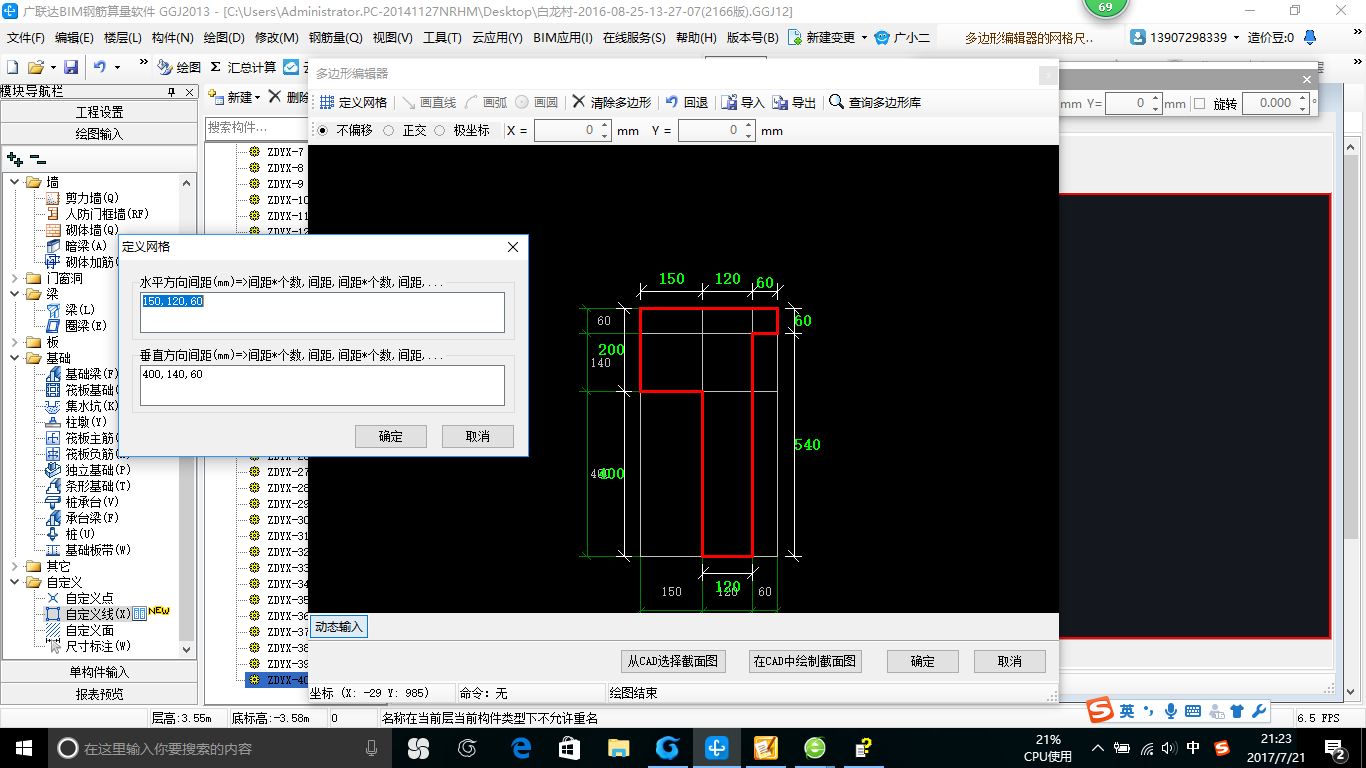Select the 正交 radio button
The width and height of the screenshot is (1366, 768).
388,131
